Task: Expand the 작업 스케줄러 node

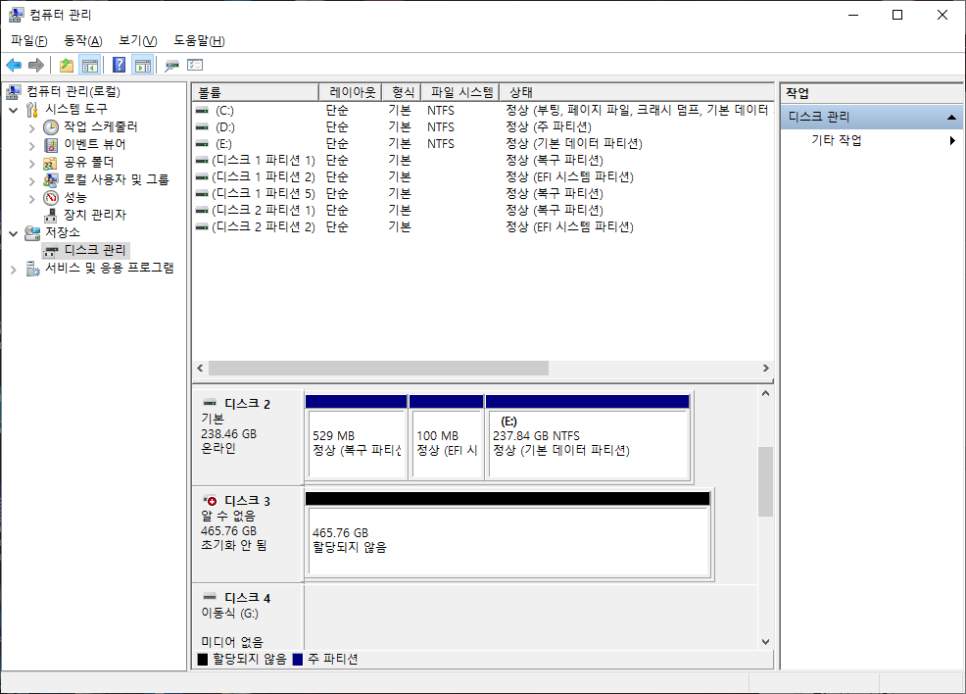Action: 31,128
